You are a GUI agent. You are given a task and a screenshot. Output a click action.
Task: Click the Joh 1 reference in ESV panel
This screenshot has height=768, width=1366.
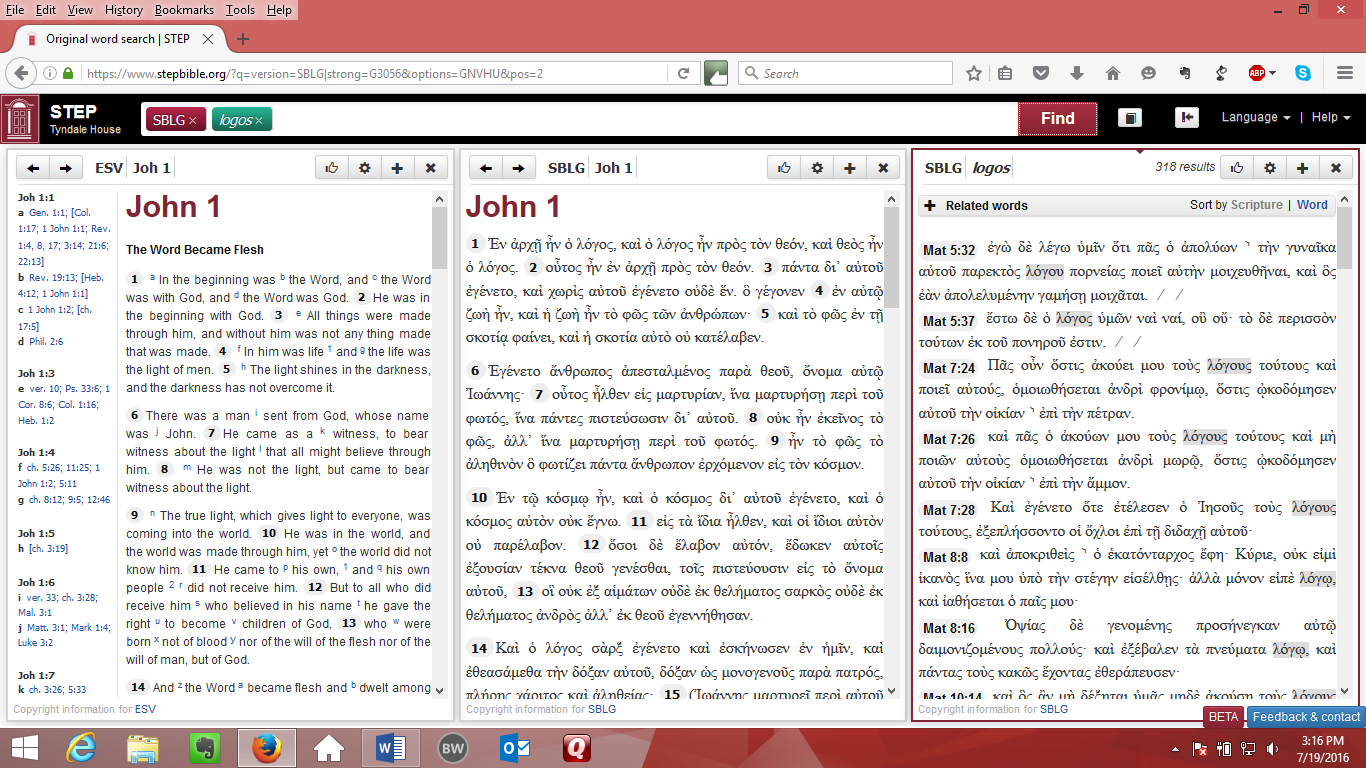tap(152, 168)
